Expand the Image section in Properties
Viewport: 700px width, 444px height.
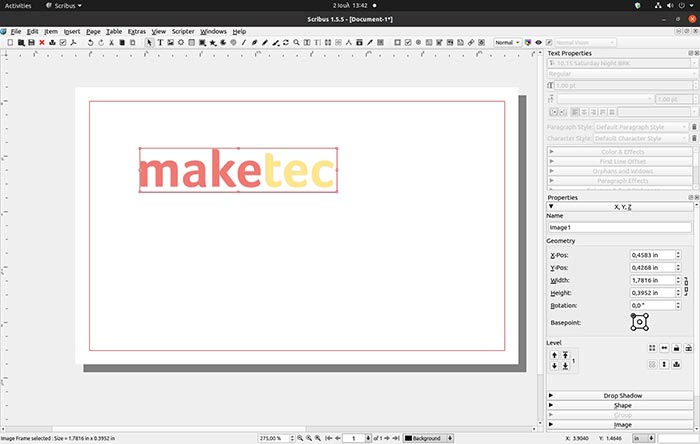point(620,424)
